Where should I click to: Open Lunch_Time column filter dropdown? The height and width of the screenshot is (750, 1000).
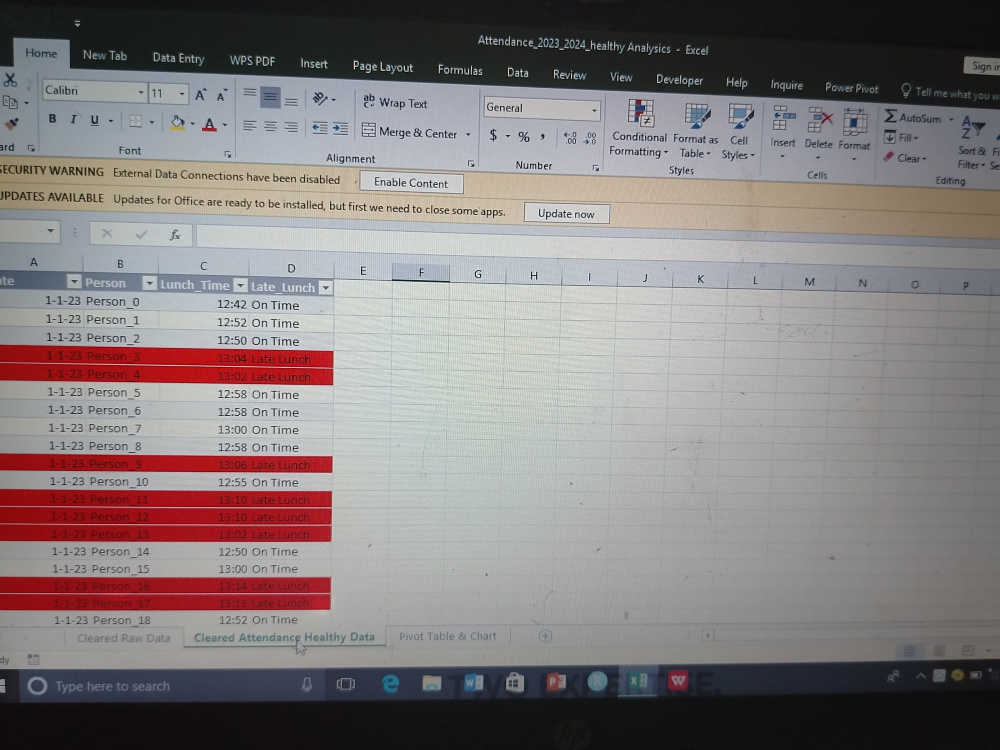(240, 285)
